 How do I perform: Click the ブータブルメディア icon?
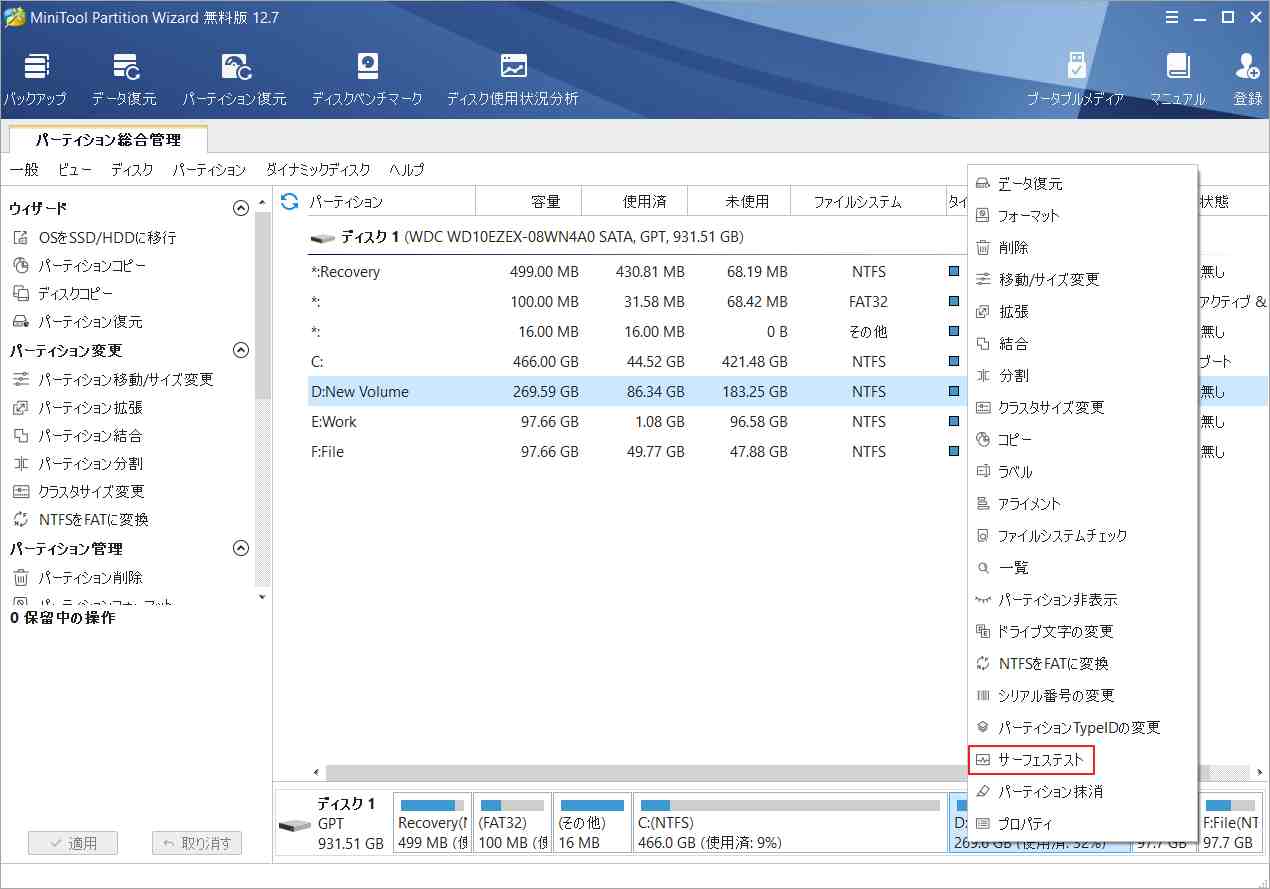point(1077,75)
